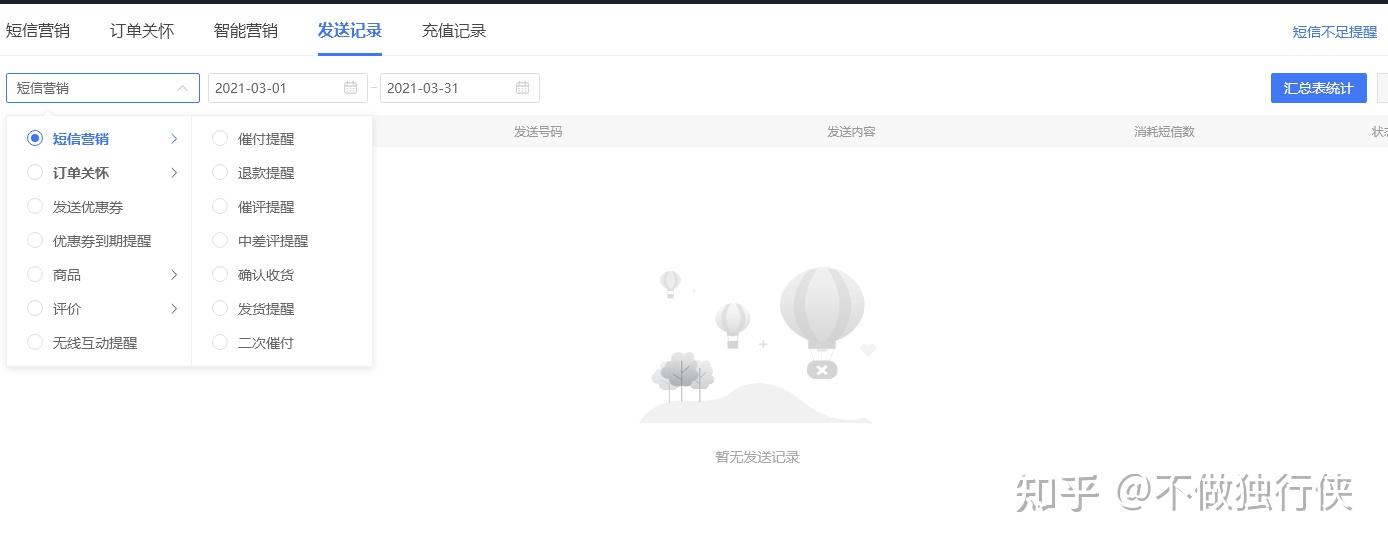Select the 退款提醒 radio option

coord(220,173)
